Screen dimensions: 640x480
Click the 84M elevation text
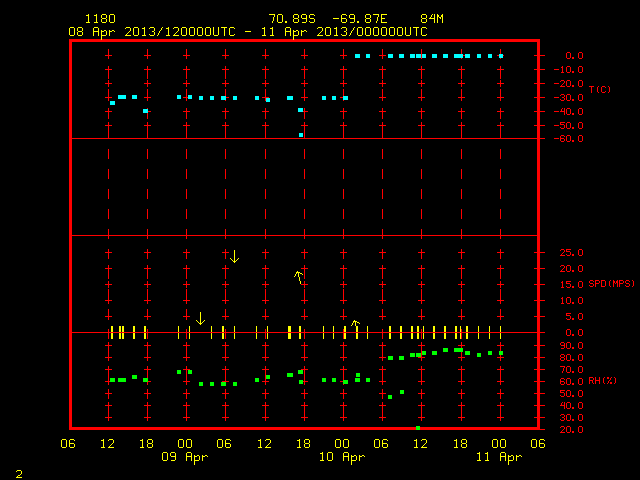[432, 19]
